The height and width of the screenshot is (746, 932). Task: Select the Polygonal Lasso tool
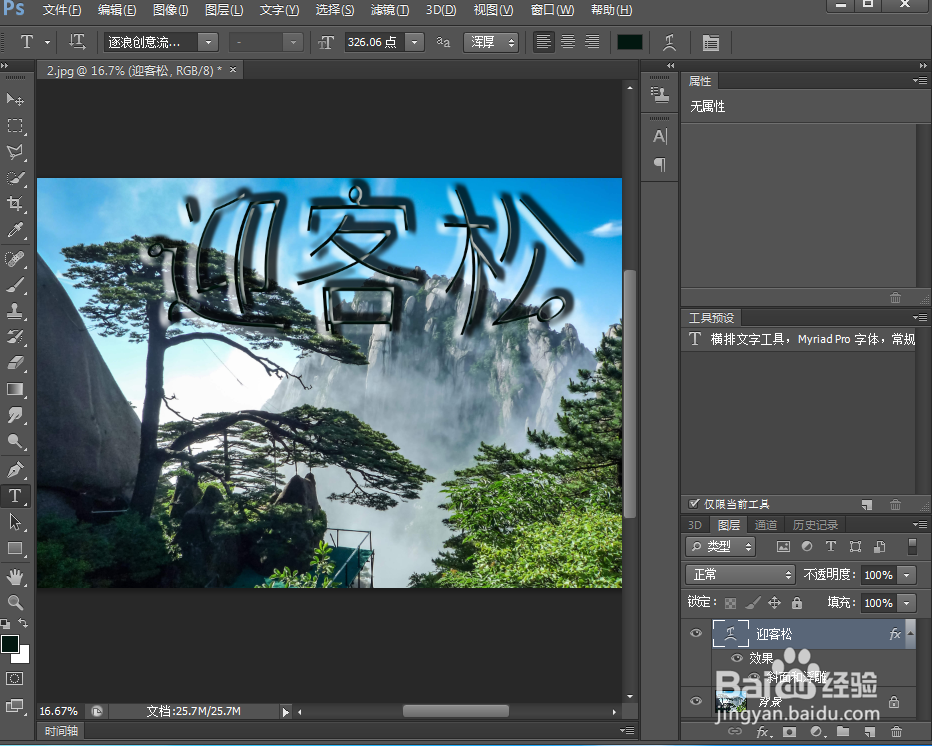[x=15, y=152]
